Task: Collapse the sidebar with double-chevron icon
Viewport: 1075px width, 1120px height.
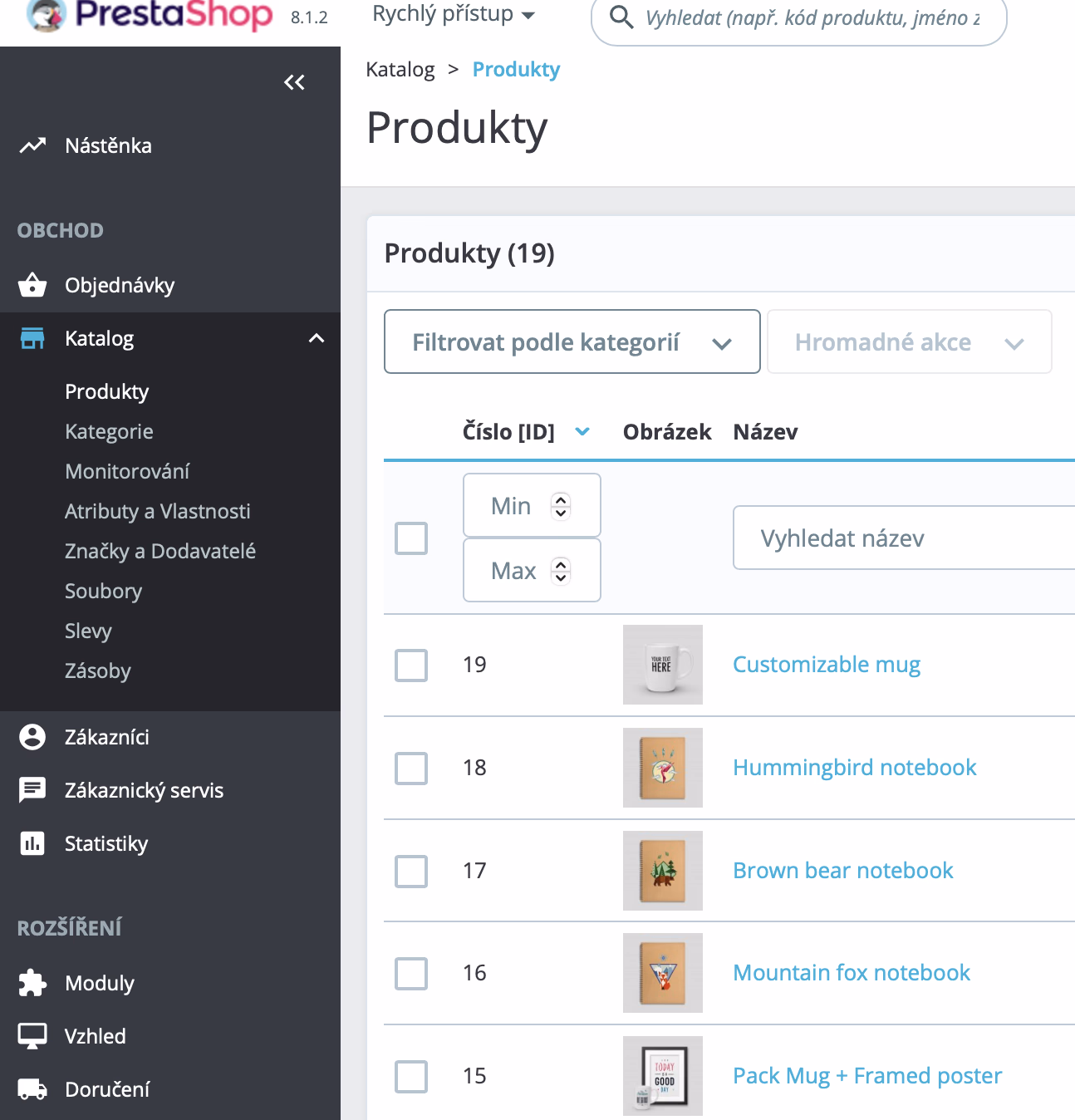Action: [294, 82]
